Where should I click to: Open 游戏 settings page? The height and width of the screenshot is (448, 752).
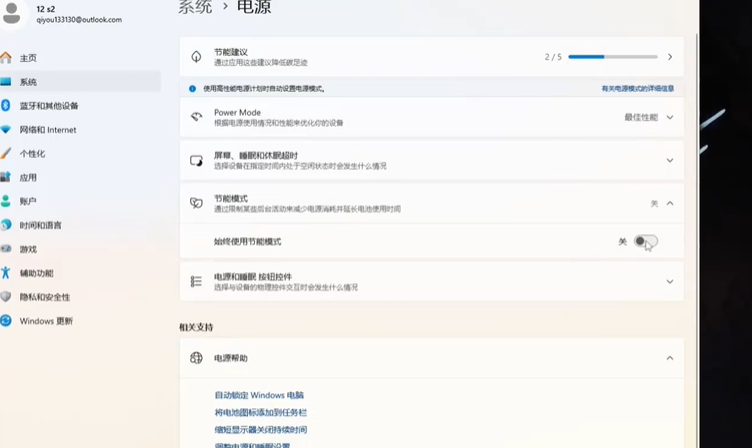click(28, 249)
